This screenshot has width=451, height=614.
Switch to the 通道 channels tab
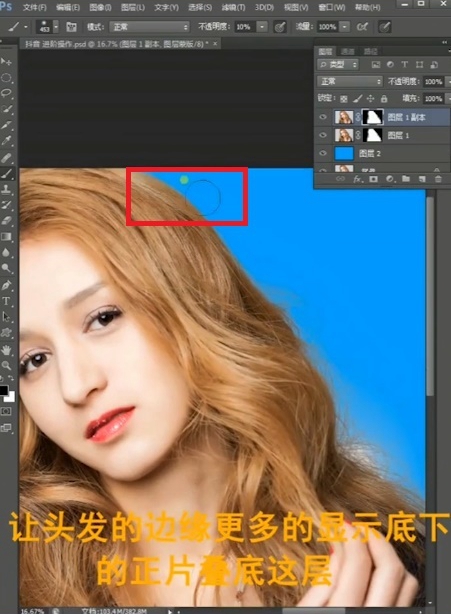[347, 51]
